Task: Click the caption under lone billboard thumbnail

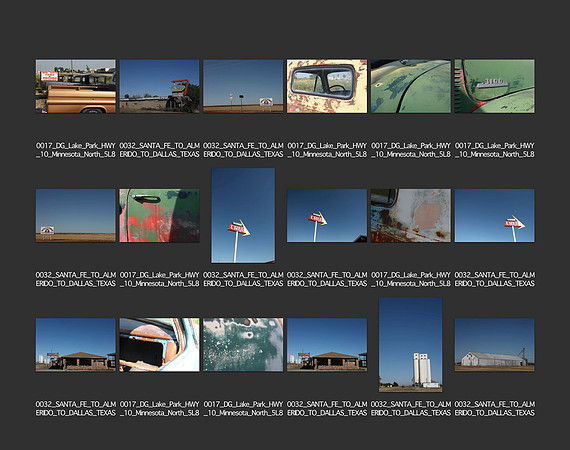Action: pyautogui.click(x=76, y=279)
